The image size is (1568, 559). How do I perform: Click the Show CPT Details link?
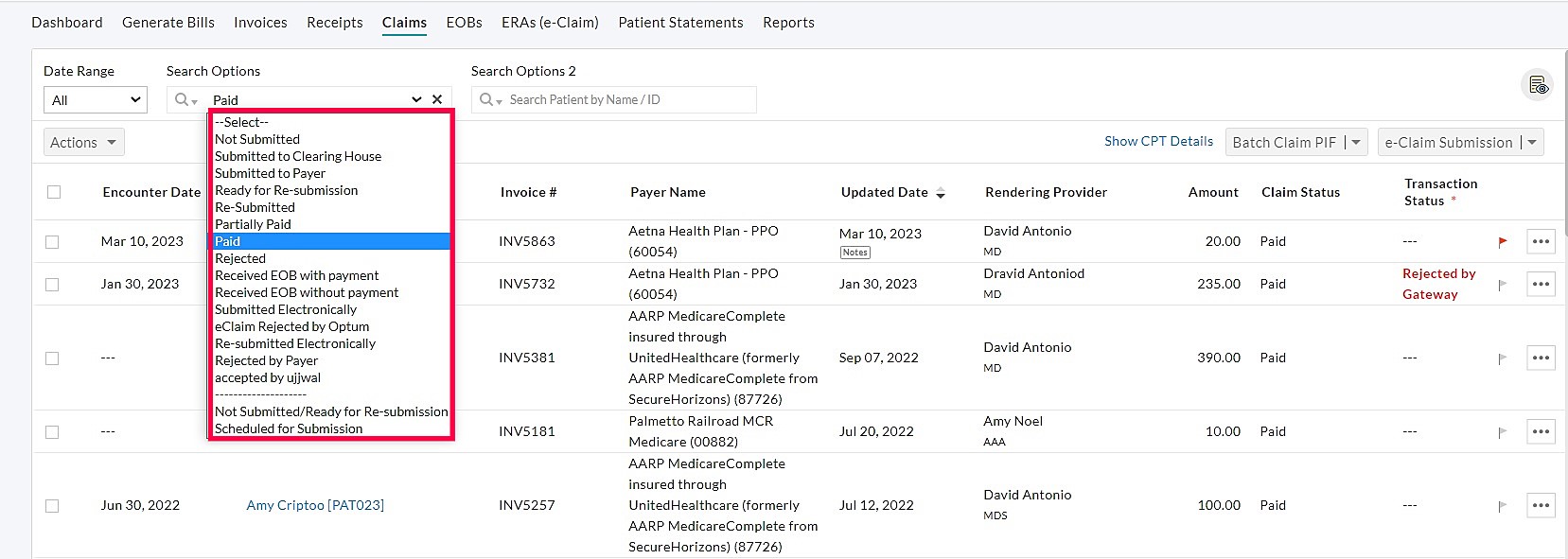tap(1158, 141)
